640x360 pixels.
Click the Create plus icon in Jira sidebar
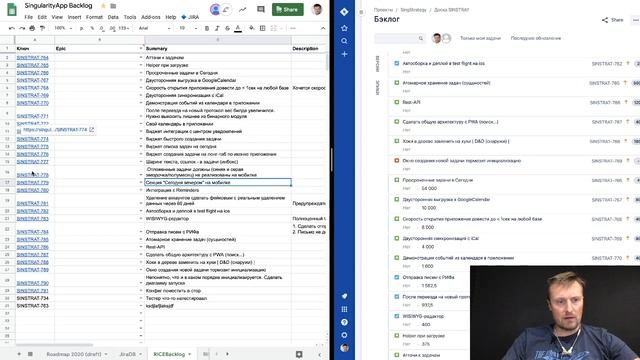[344, 54]
